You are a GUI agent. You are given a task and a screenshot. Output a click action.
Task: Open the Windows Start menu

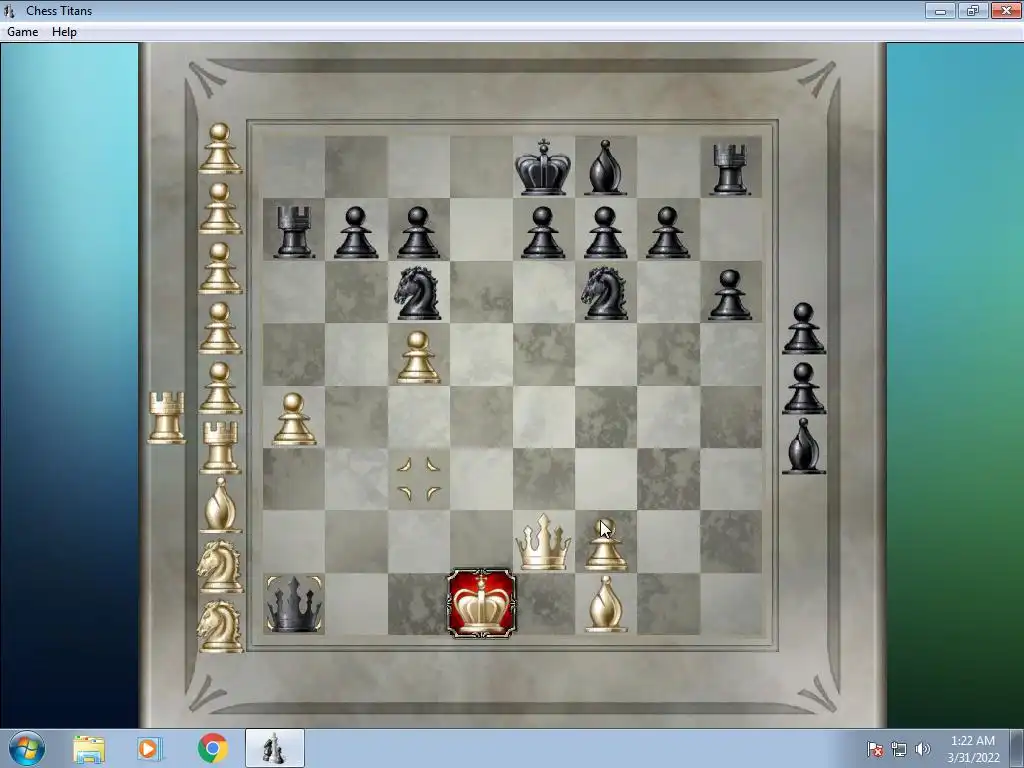pyautogui.click(x=27, y=748)
